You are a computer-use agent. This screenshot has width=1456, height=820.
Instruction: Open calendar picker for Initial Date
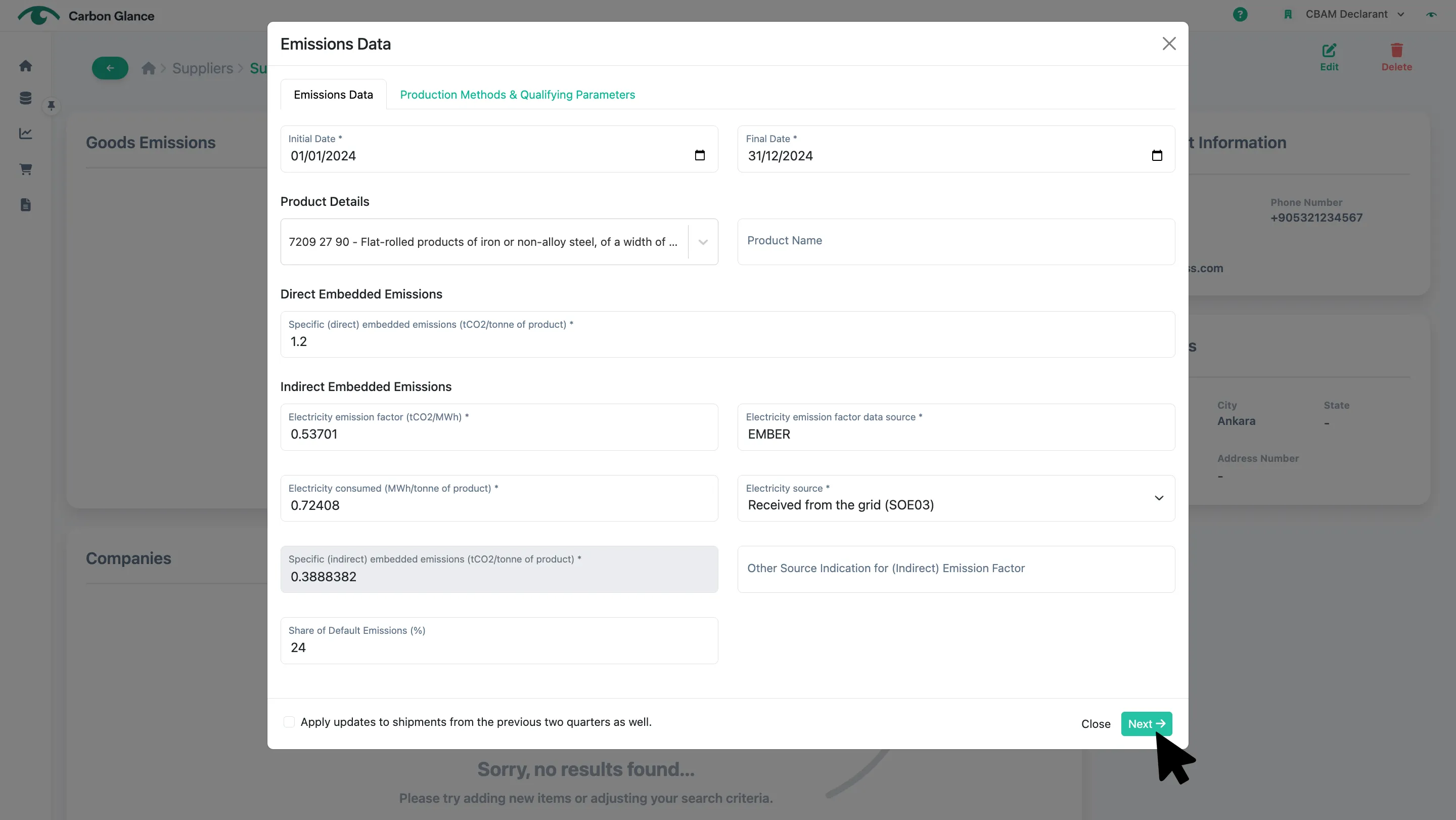coord(700,155)
